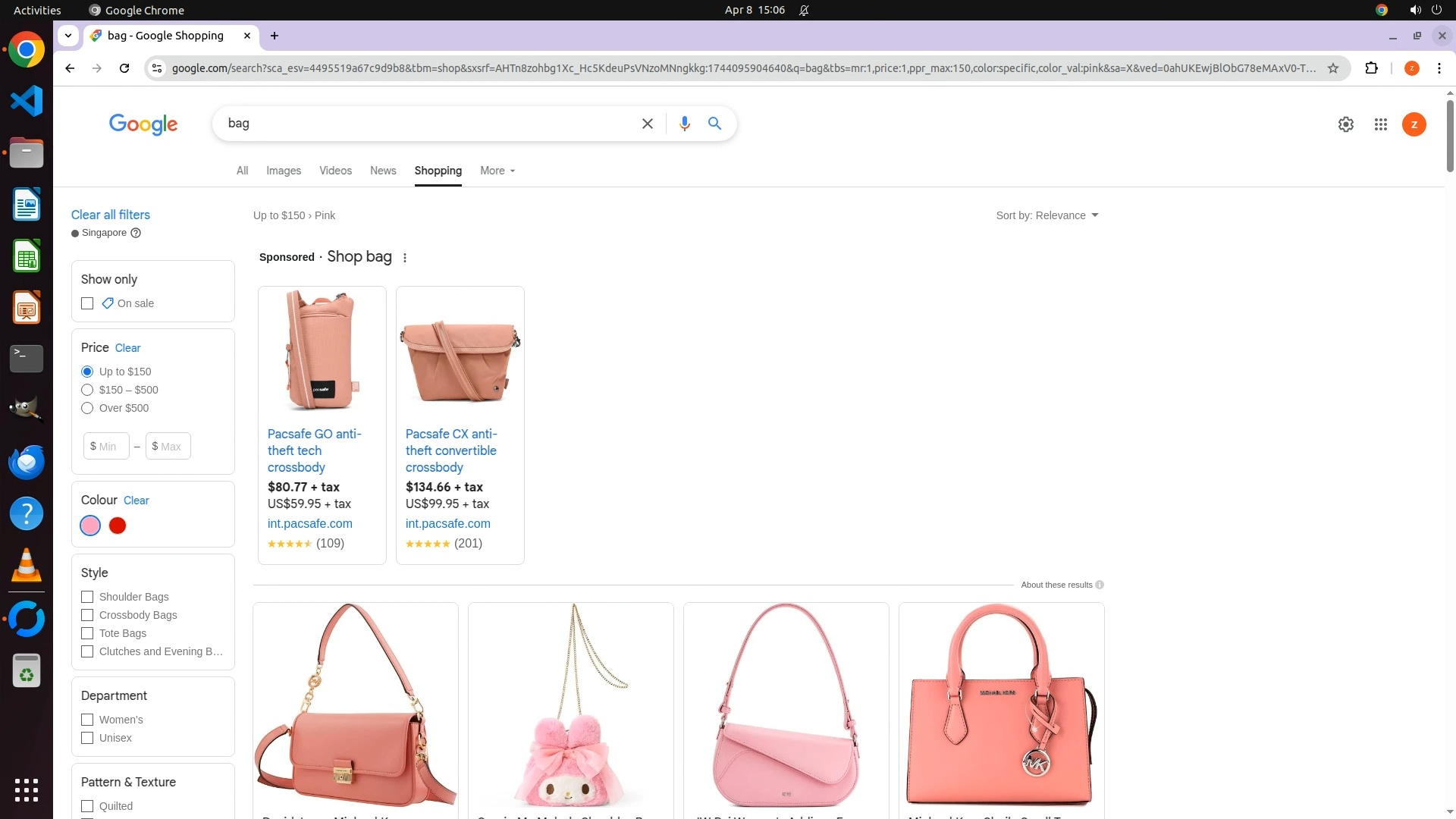
Task: Open Sort by Relevance dropdown
Action: pyautogui.click(x=1046, y=215)
